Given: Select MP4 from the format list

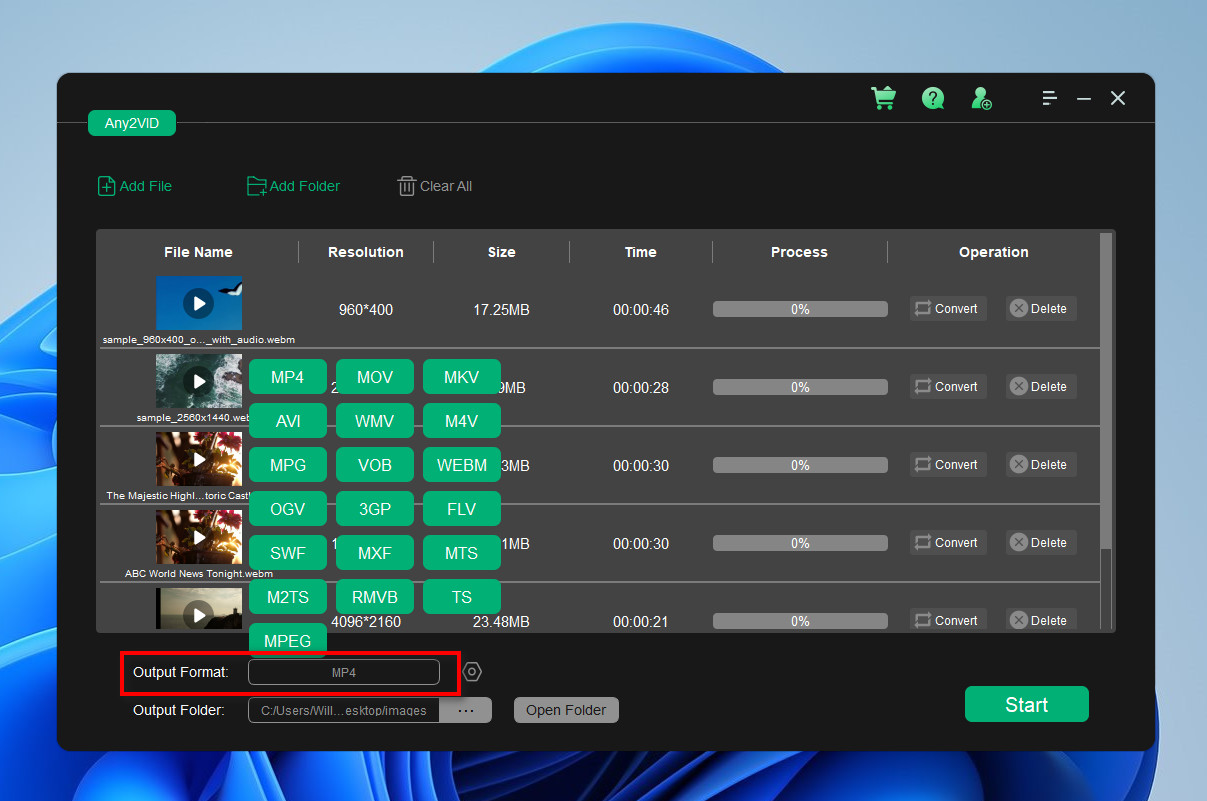Looking at the screenshot, I should tap(288, 377).
